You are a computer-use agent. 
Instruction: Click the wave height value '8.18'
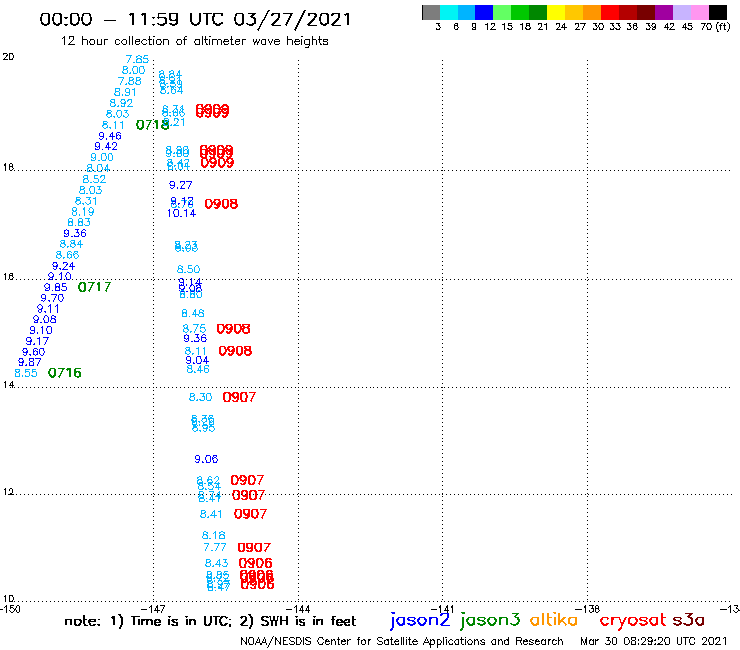213,535
